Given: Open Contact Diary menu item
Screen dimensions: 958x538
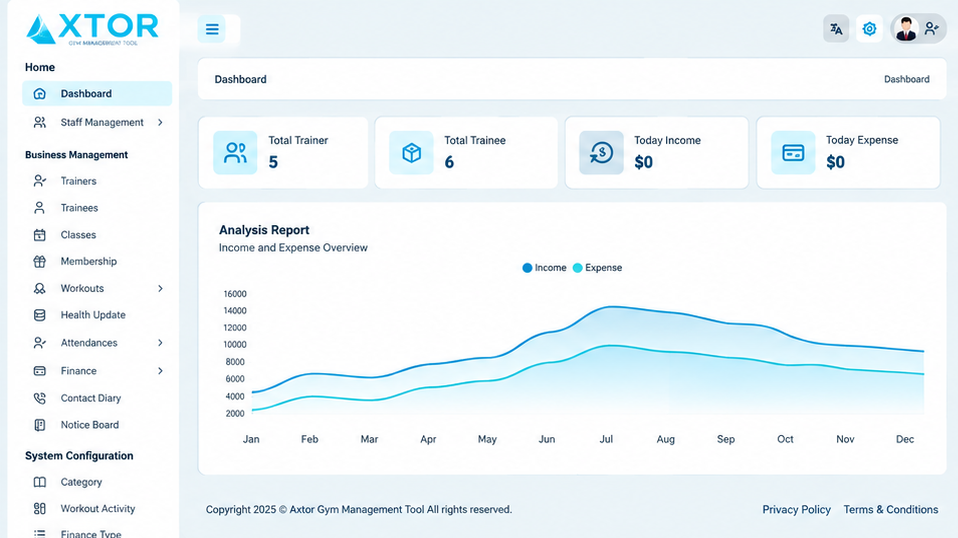Looking at the screenshot, I should [90, 398].
